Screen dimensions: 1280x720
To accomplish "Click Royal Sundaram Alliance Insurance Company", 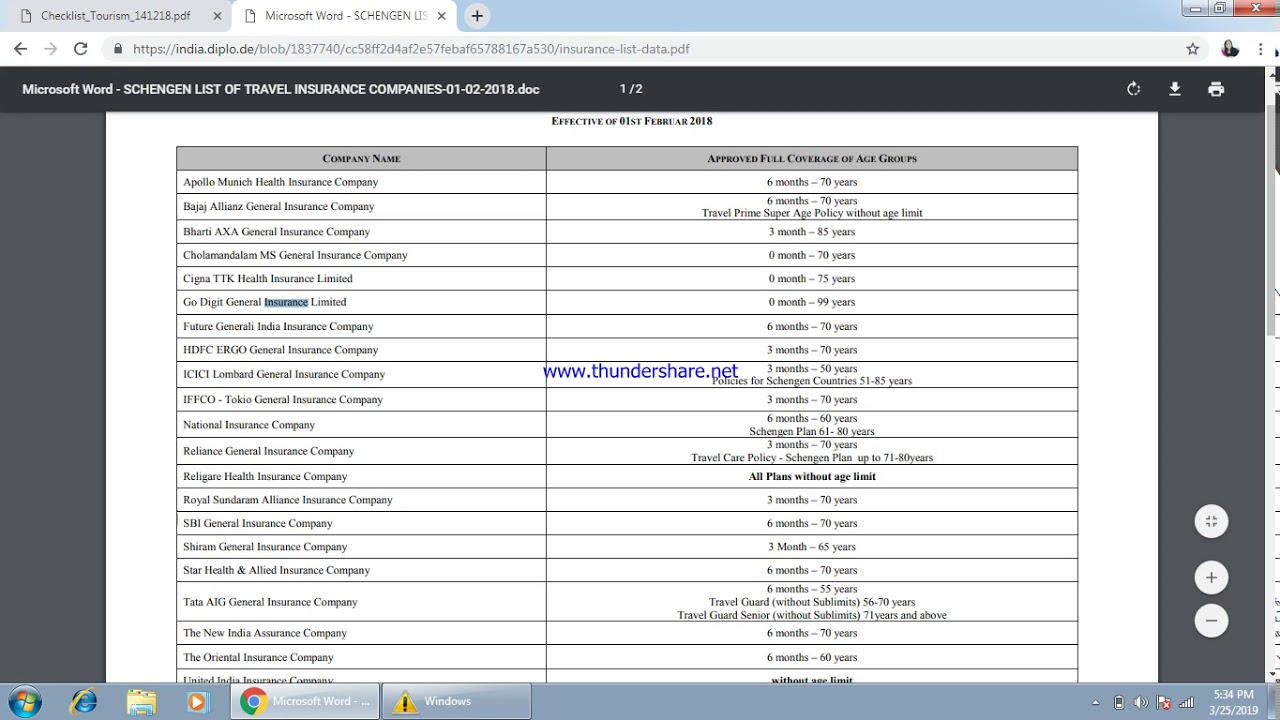I will click(x=288, y=500).
